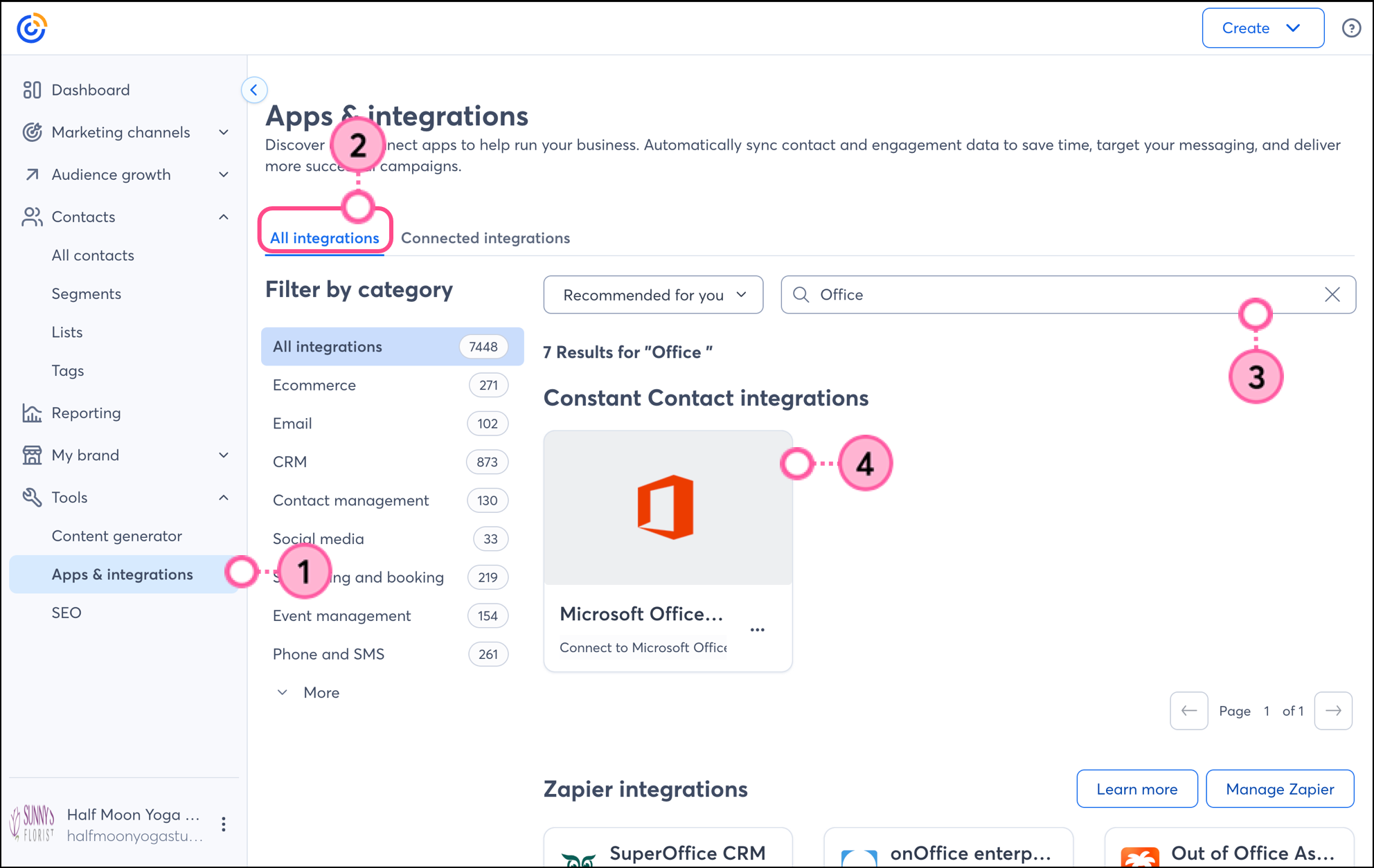The height and width of the screenshot is (868, 1374).
Task: Open the help question mark icon
Action: coord(1351,28)
